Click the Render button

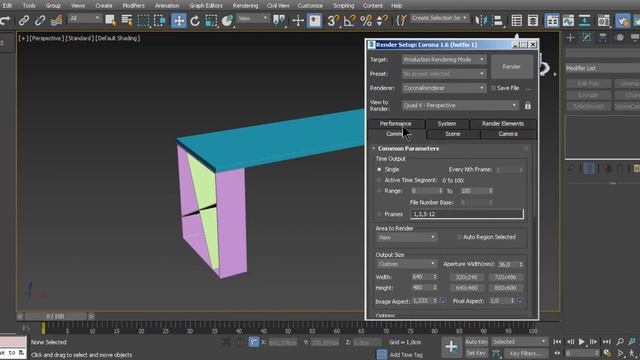point(511,67)
